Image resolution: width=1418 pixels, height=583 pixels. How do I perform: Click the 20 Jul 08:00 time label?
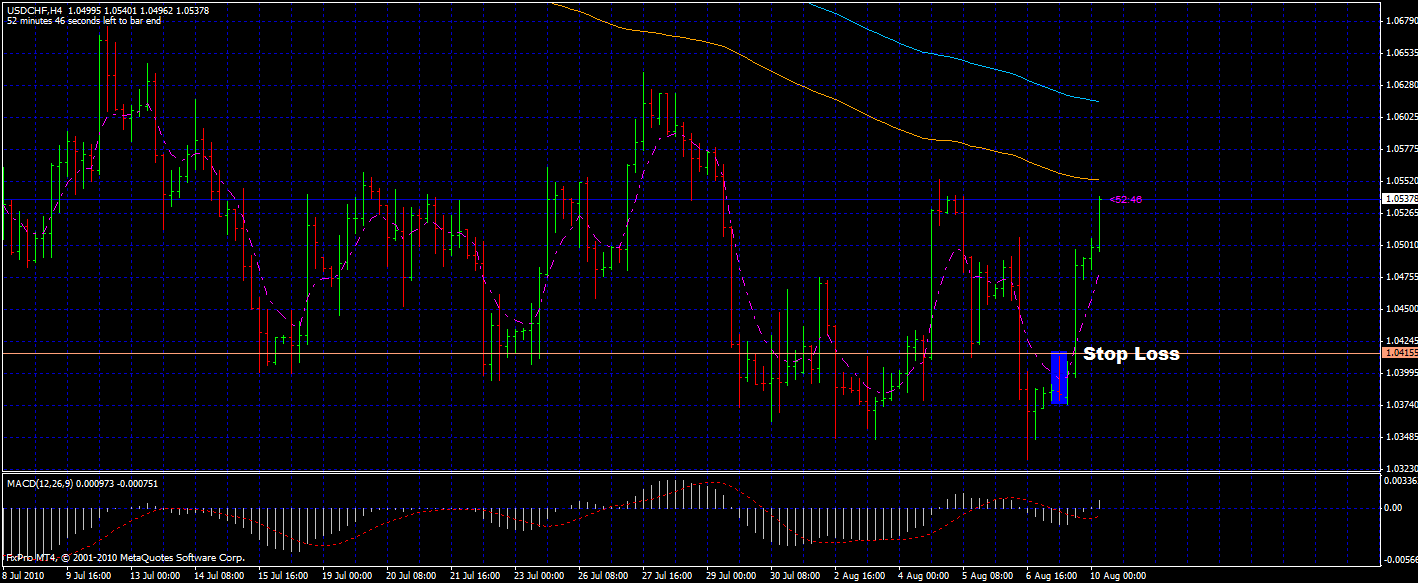coord(411,576)
